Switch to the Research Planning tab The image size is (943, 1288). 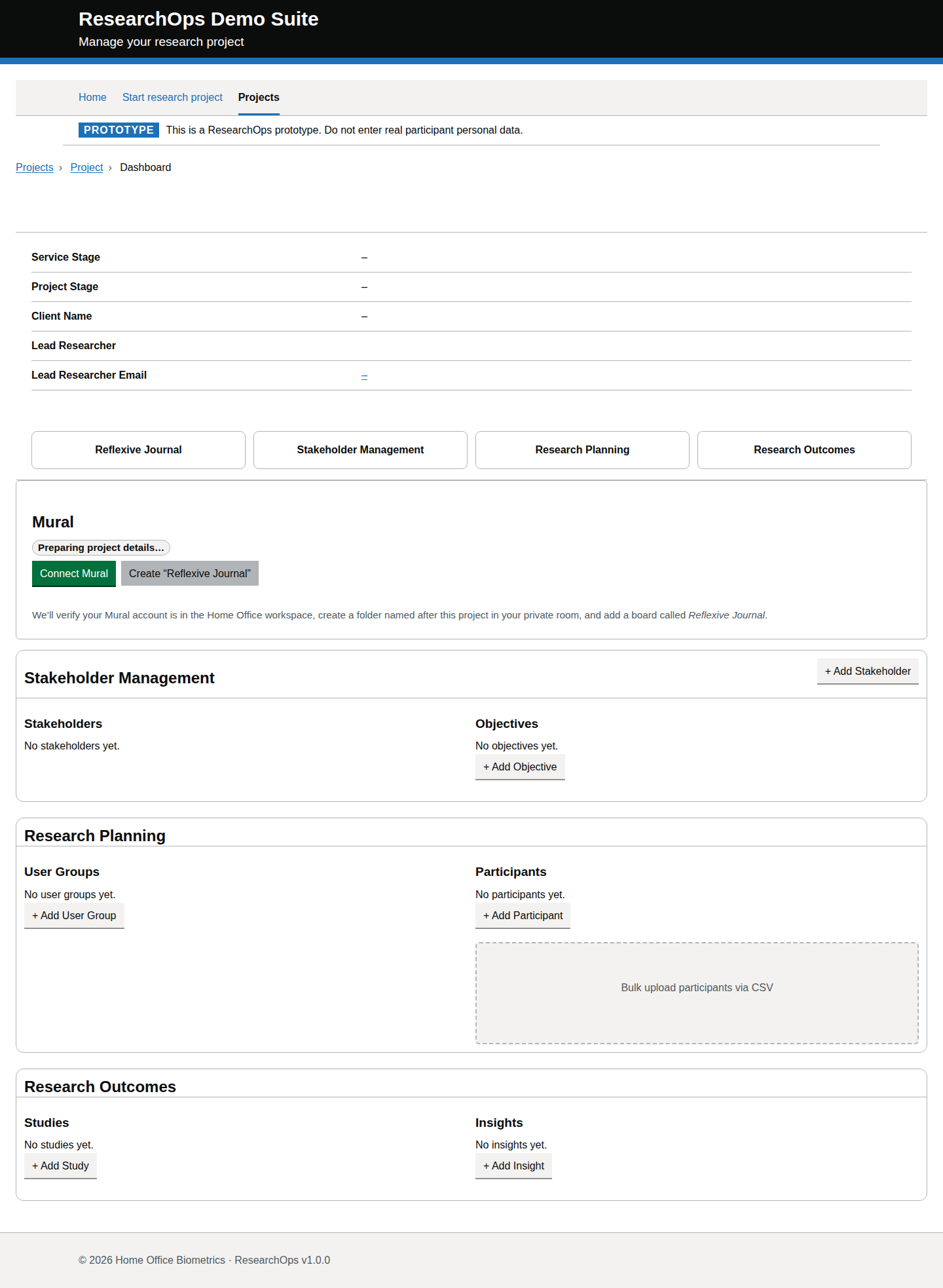point(582,449)
